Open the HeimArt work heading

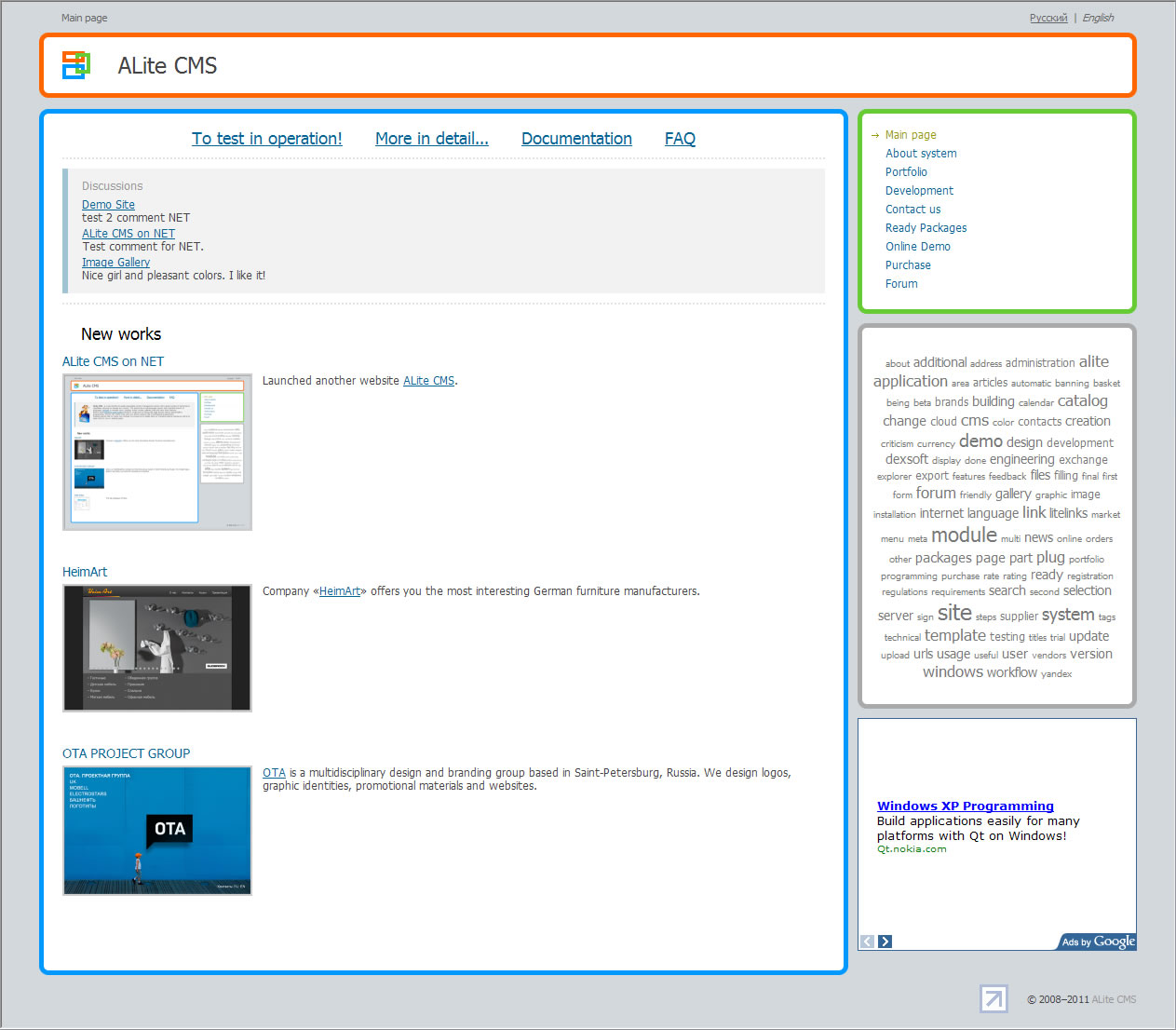[x=85, y=572]
